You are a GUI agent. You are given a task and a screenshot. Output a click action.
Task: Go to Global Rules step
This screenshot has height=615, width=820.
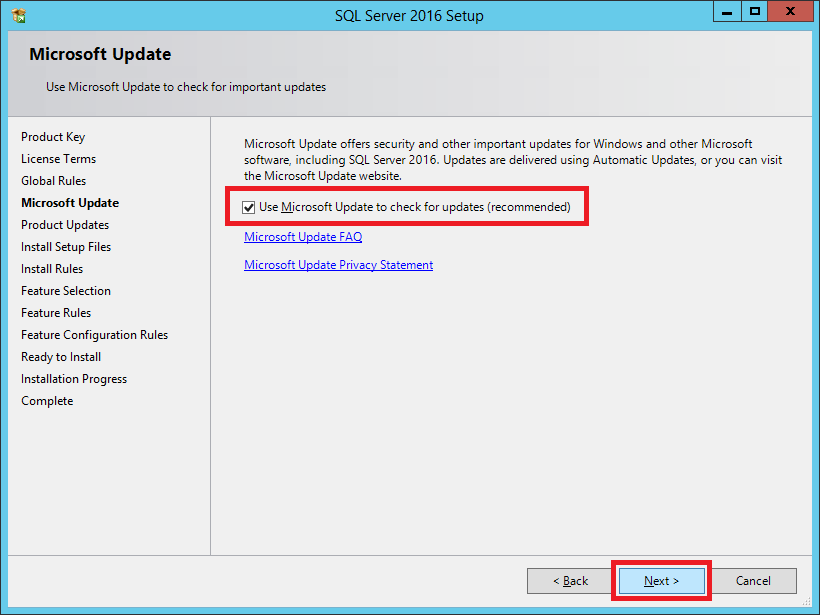click(54, 181)
